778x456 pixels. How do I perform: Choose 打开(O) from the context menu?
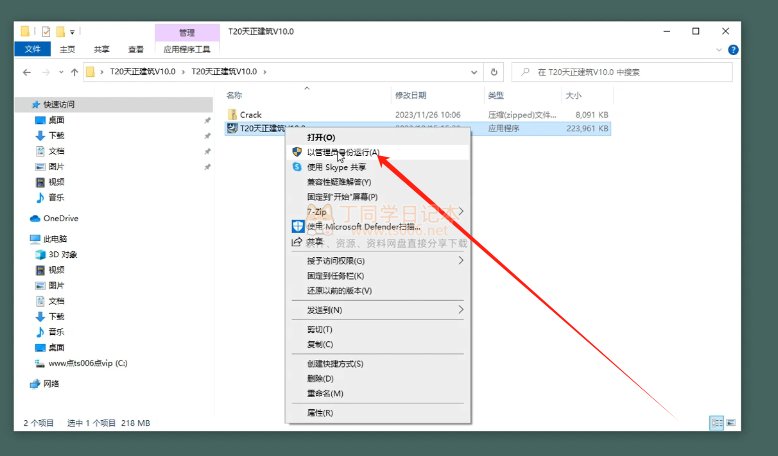point(378,137)
